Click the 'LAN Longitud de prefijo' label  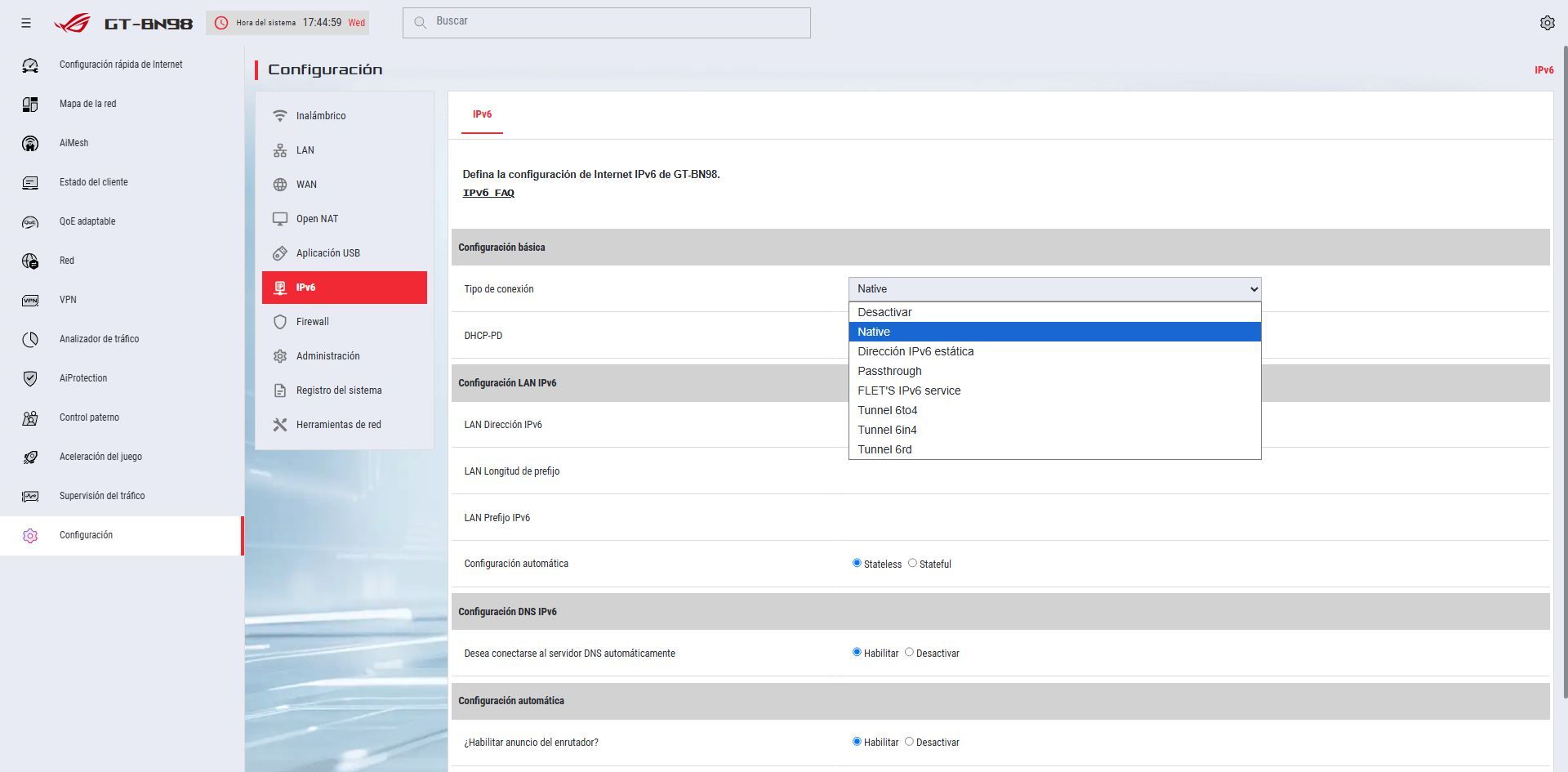511,471
